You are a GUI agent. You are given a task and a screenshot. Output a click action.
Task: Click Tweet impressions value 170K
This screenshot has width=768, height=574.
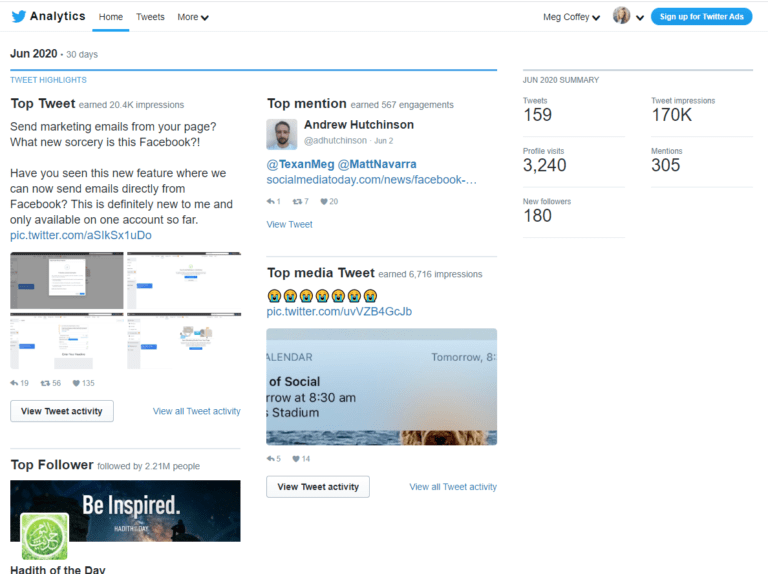(672, 115)
